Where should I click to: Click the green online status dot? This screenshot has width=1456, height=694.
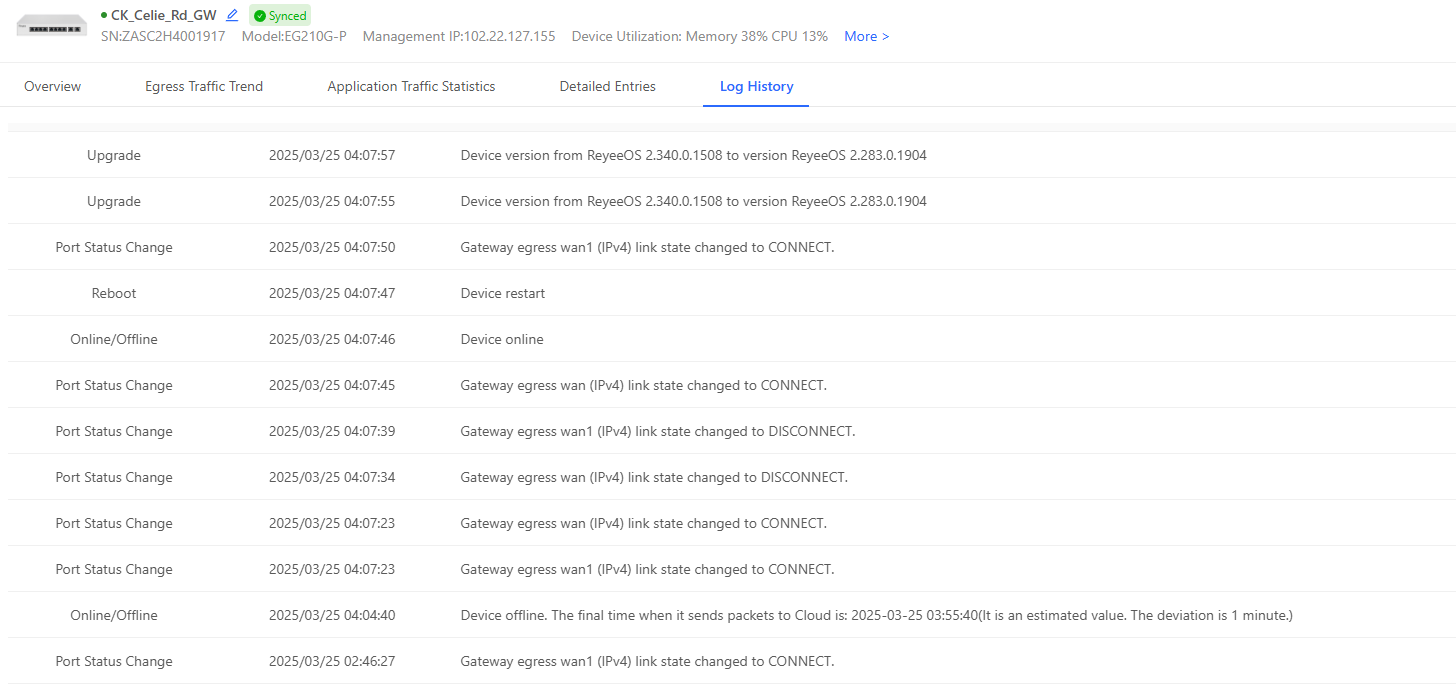104,15
